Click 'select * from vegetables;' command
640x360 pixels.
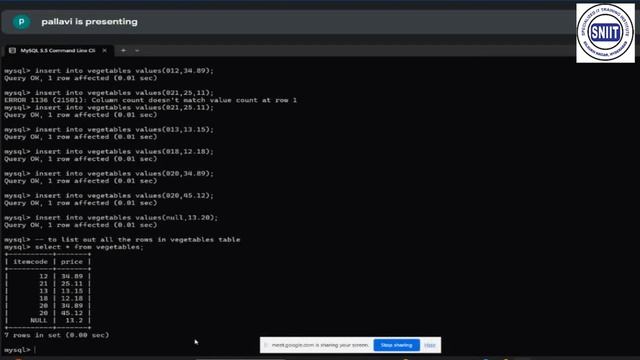tap(89, 247)
